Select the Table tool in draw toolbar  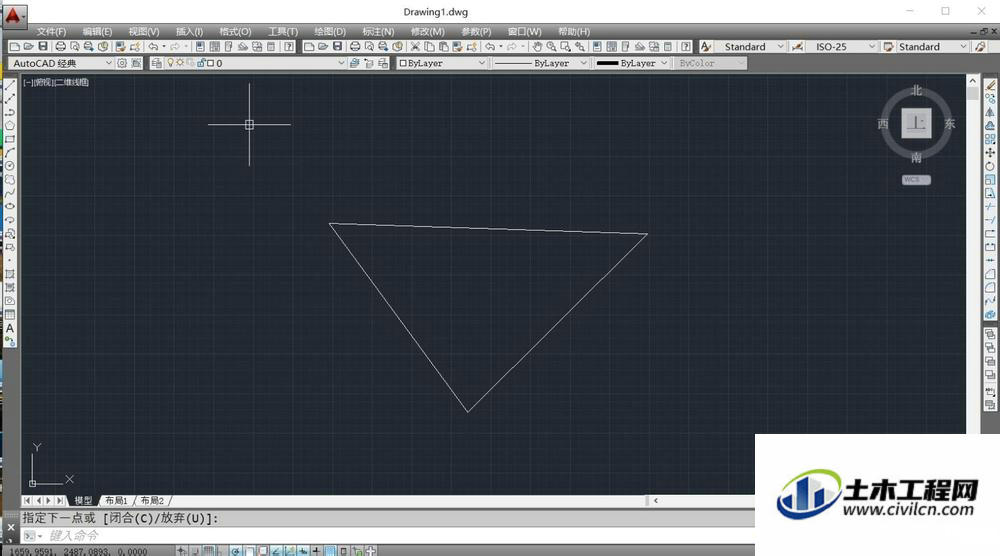pyautogui.click(x=10, y=314)
